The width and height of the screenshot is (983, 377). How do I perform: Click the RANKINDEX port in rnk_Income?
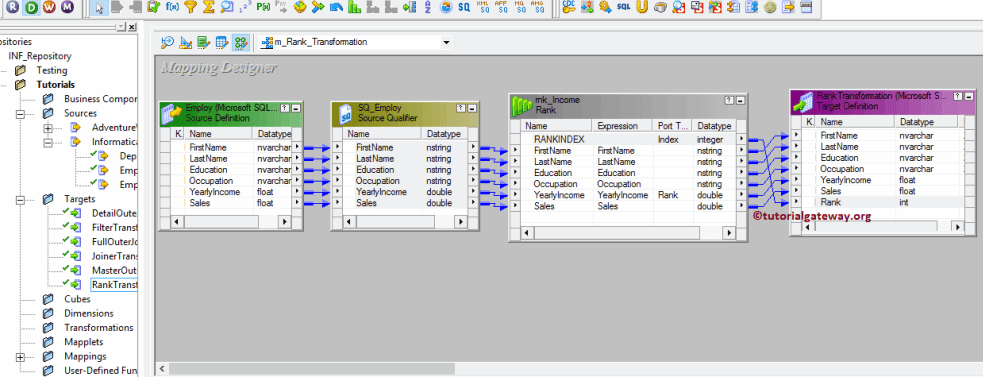pyautogui.click(x=559, y=139)
